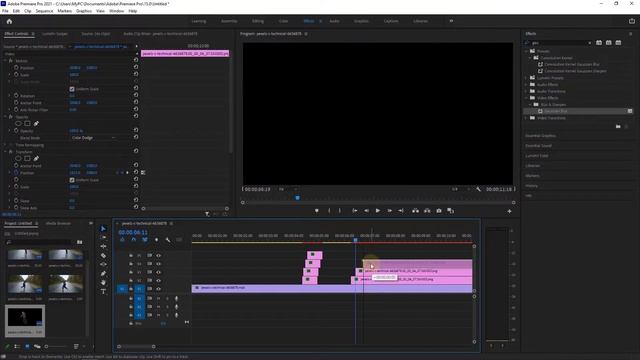Viewport: 640px width, 360px height.
Task: Toggle visibility eye of top video track
Action: click(x=158, y=256)
